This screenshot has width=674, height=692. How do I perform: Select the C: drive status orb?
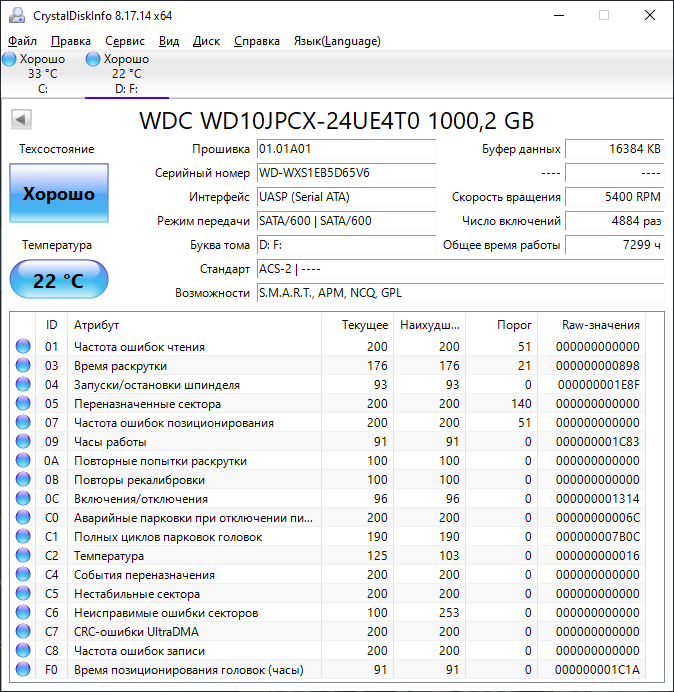10,60
